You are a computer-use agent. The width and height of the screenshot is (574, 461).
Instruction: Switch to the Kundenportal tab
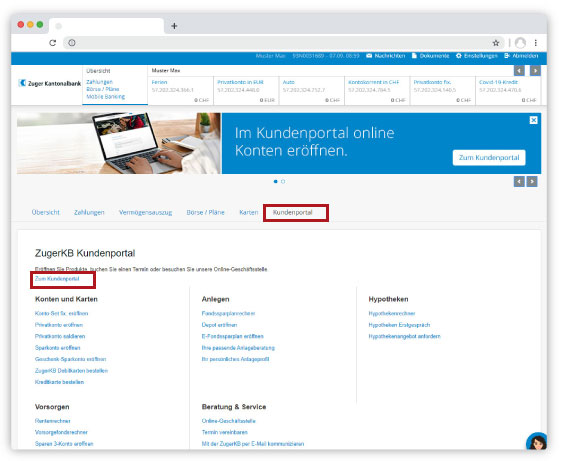292,212
